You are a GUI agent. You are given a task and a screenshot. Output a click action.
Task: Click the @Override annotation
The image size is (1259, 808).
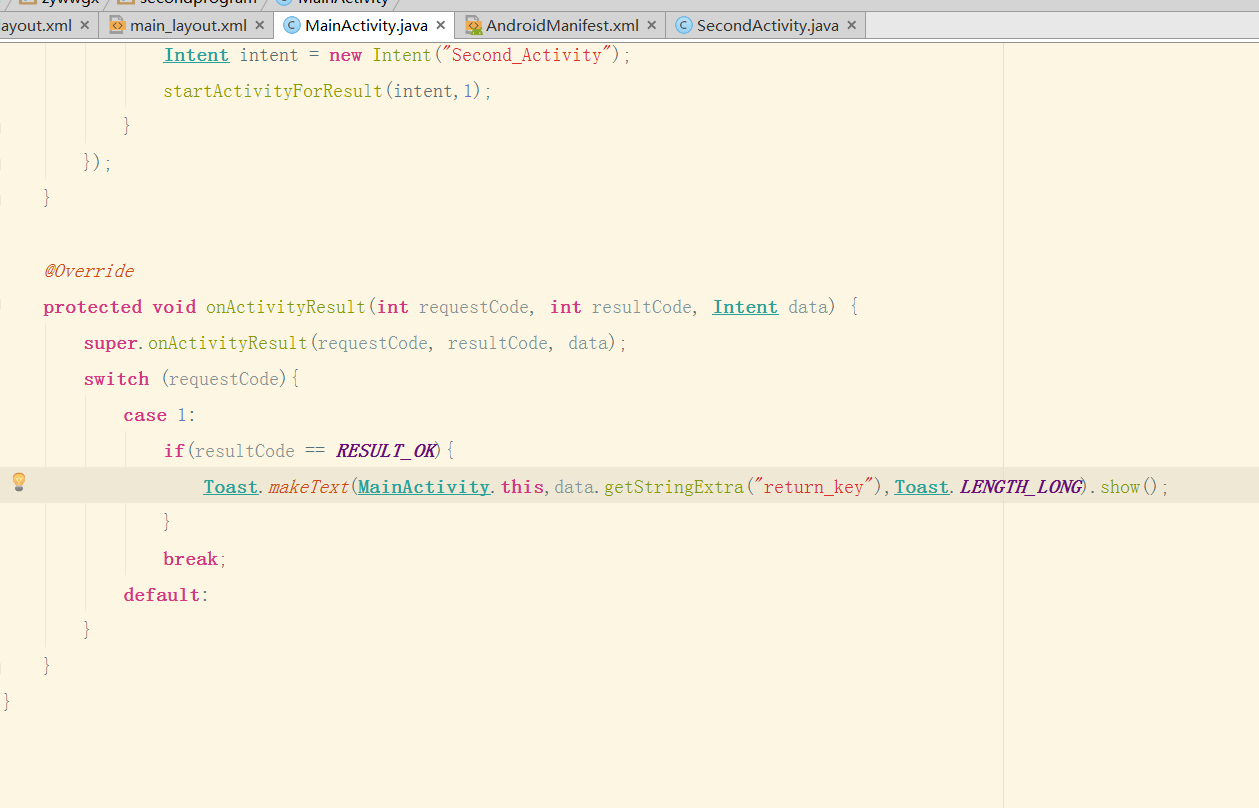[88, 271]
